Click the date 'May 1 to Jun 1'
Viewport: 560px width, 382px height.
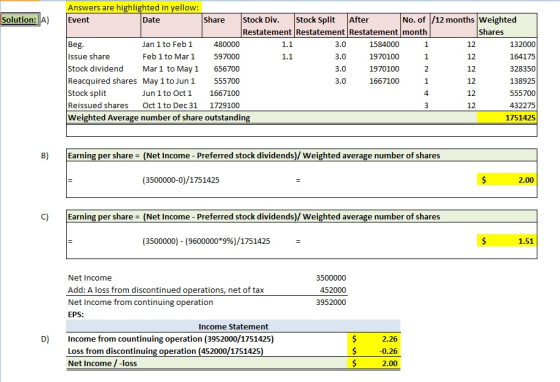tap(169, 81)
